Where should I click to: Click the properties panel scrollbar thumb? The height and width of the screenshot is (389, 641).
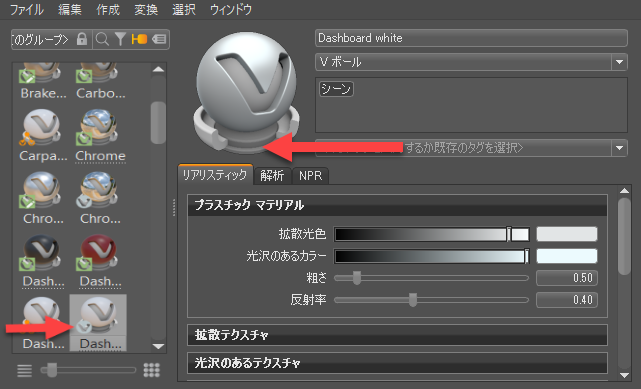624,237
